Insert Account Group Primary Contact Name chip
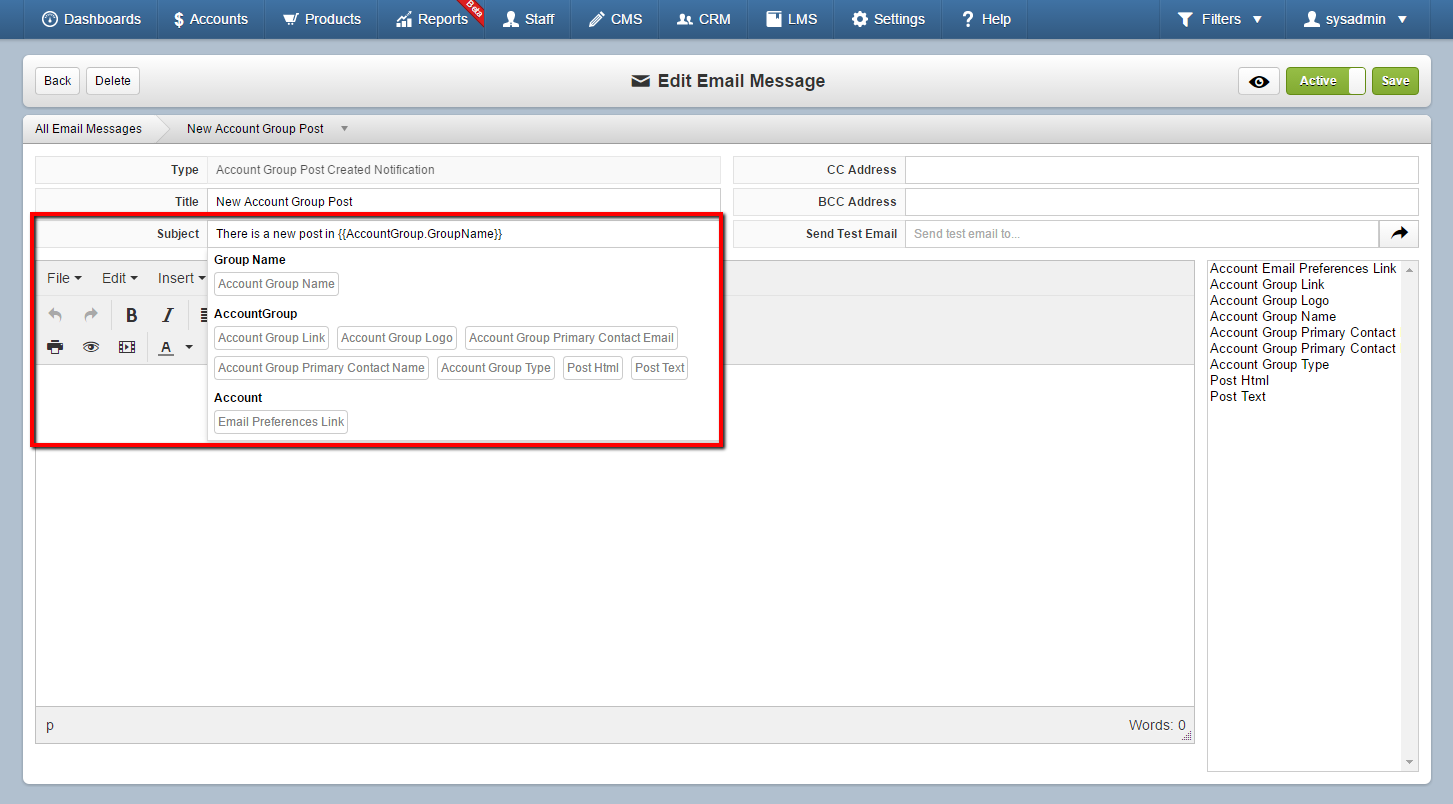The image size is (1453, 804). tap(321, 368)
